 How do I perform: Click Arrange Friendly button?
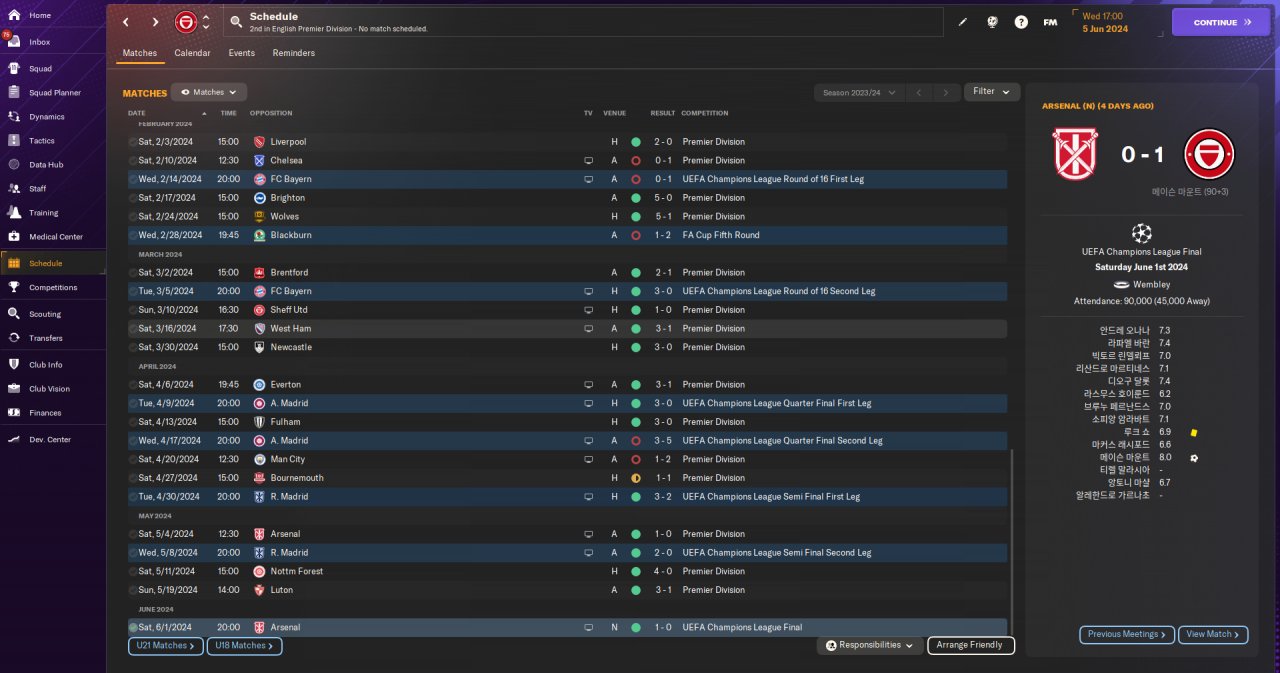point(971,646)
